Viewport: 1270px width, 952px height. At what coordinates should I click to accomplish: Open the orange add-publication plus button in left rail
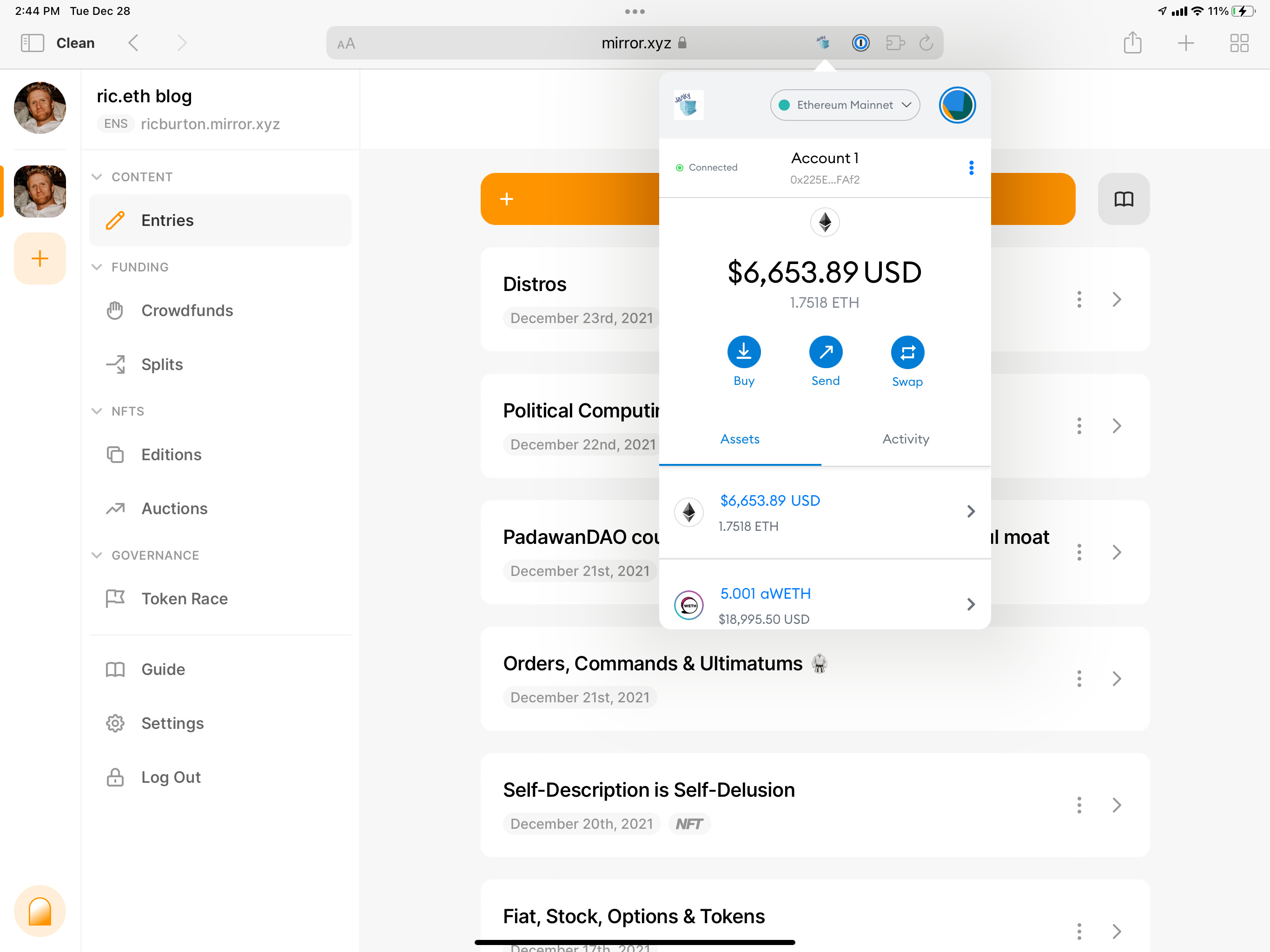point(40,258)
